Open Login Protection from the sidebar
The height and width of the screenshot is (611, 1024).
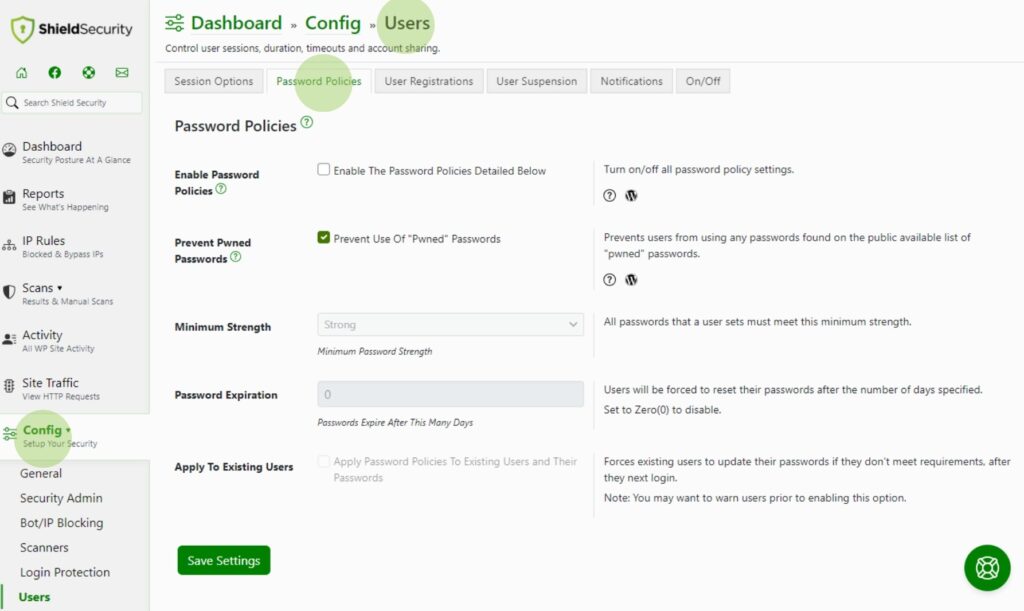click(x=68, y=572)
